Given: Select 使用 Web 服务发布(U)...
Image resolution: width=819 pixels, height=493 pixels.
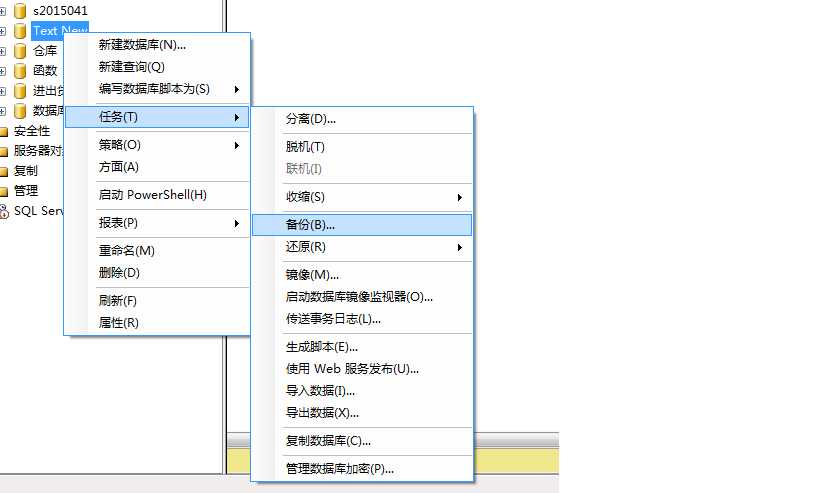Looking at the screenshot, I should pyautogui.click(x=362, y=369).
